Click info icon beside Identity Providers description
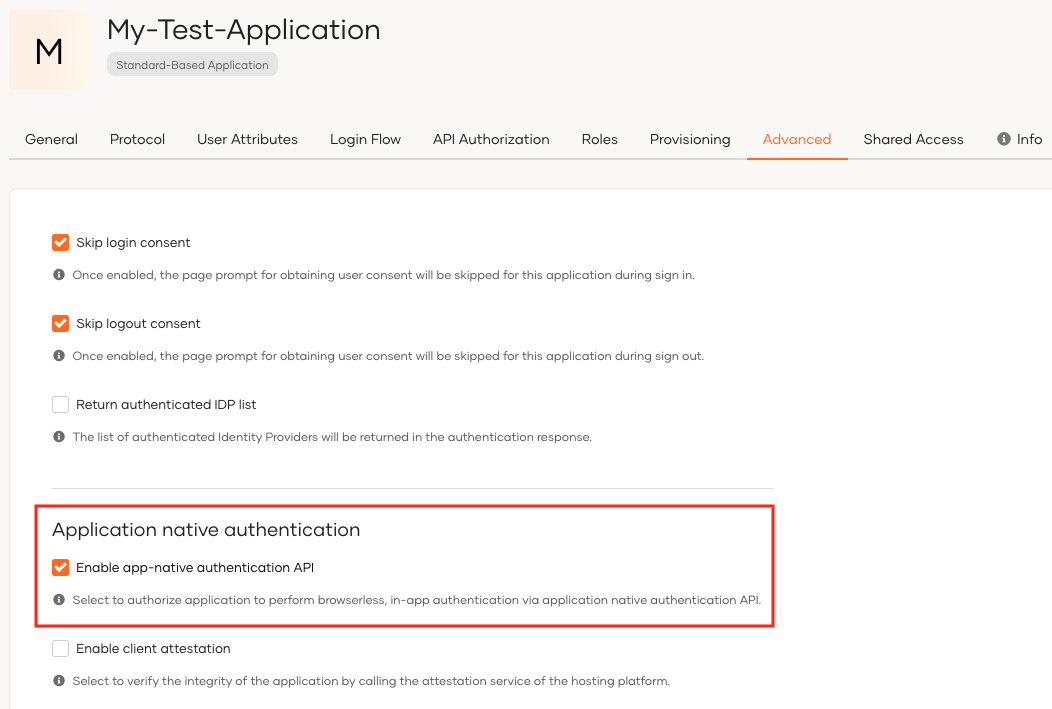The height and width of the screenshot is (709, 1052). [x=59, y=437]
